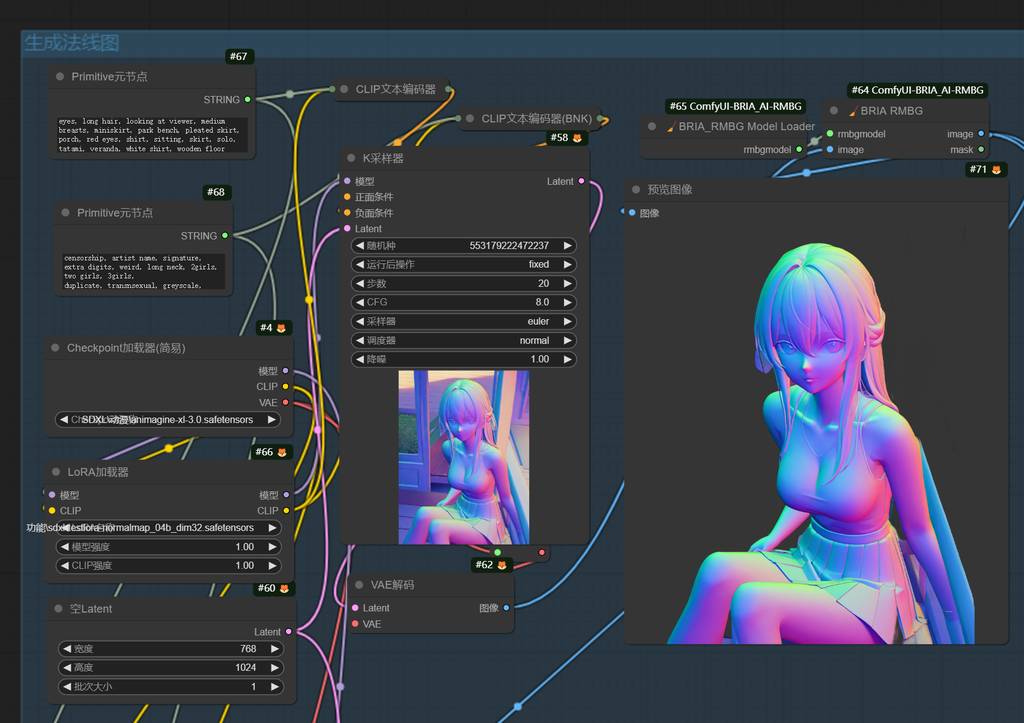This screenshot has width=1024, height=723.
Task: Click the BRIA_RMBG Model Loader title icon
Action: [x=671, y=127]
